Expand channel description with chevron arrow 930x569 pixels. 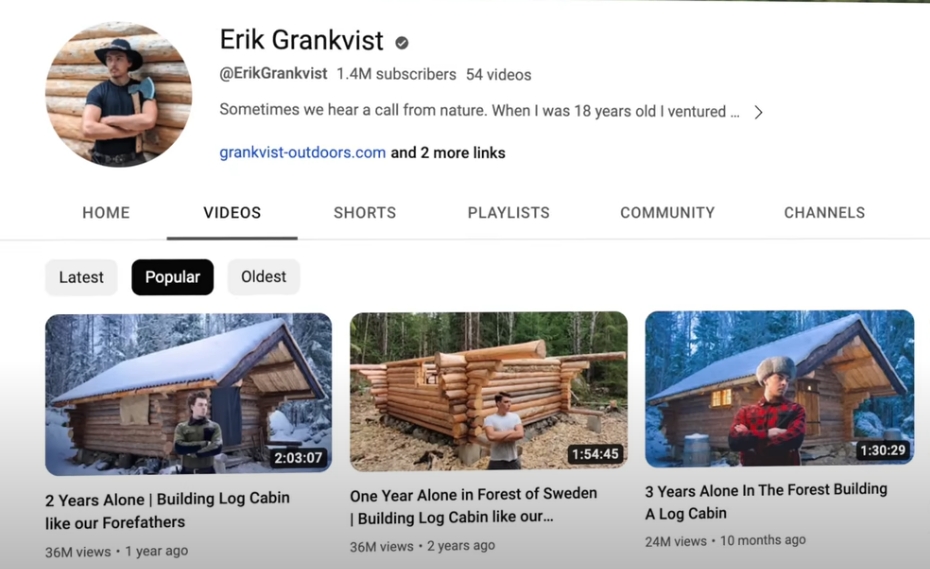[x=758, y=112]
